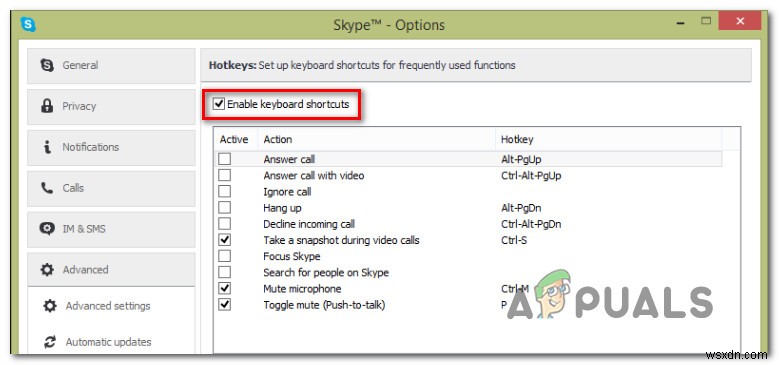The image size is (779, 365).
Task: Select the Hang up action text
Action: (x=282, y=208)
